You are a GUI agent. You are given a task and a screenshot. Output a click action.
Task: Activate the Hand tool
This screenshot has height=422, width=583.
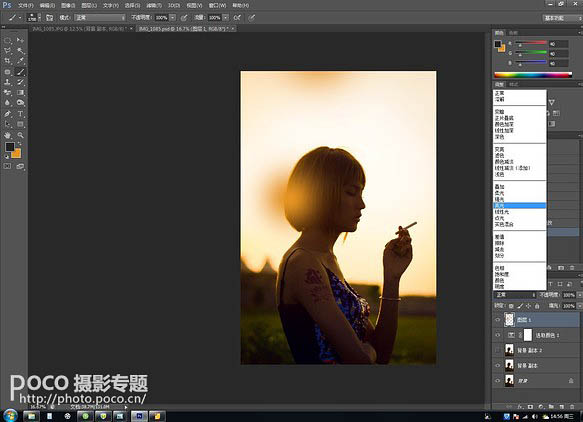[x=7, y=135]
